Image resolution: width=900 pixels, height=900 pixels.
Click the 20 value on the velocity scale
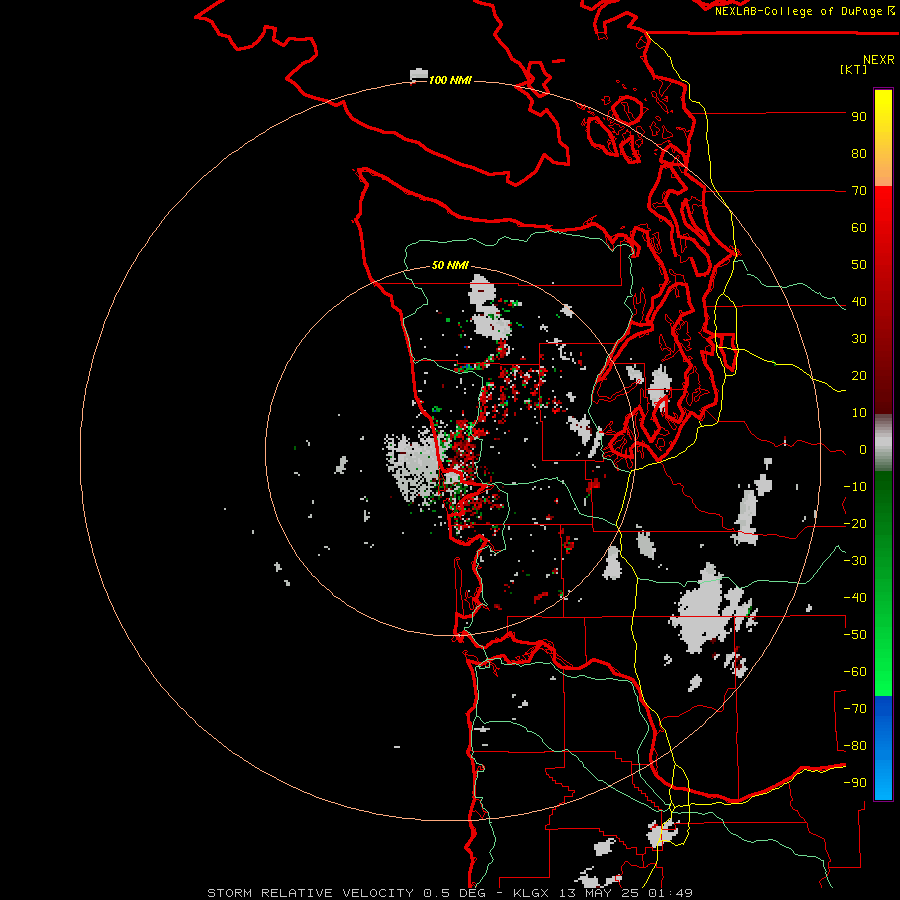[859, 376]
